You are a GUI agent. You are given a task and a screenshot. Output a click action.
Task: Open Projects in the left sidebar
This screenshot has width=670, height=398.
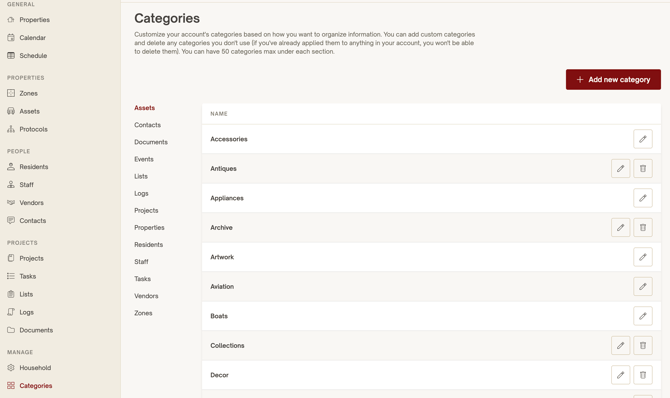pyautogui.click(x=25, y=258)
